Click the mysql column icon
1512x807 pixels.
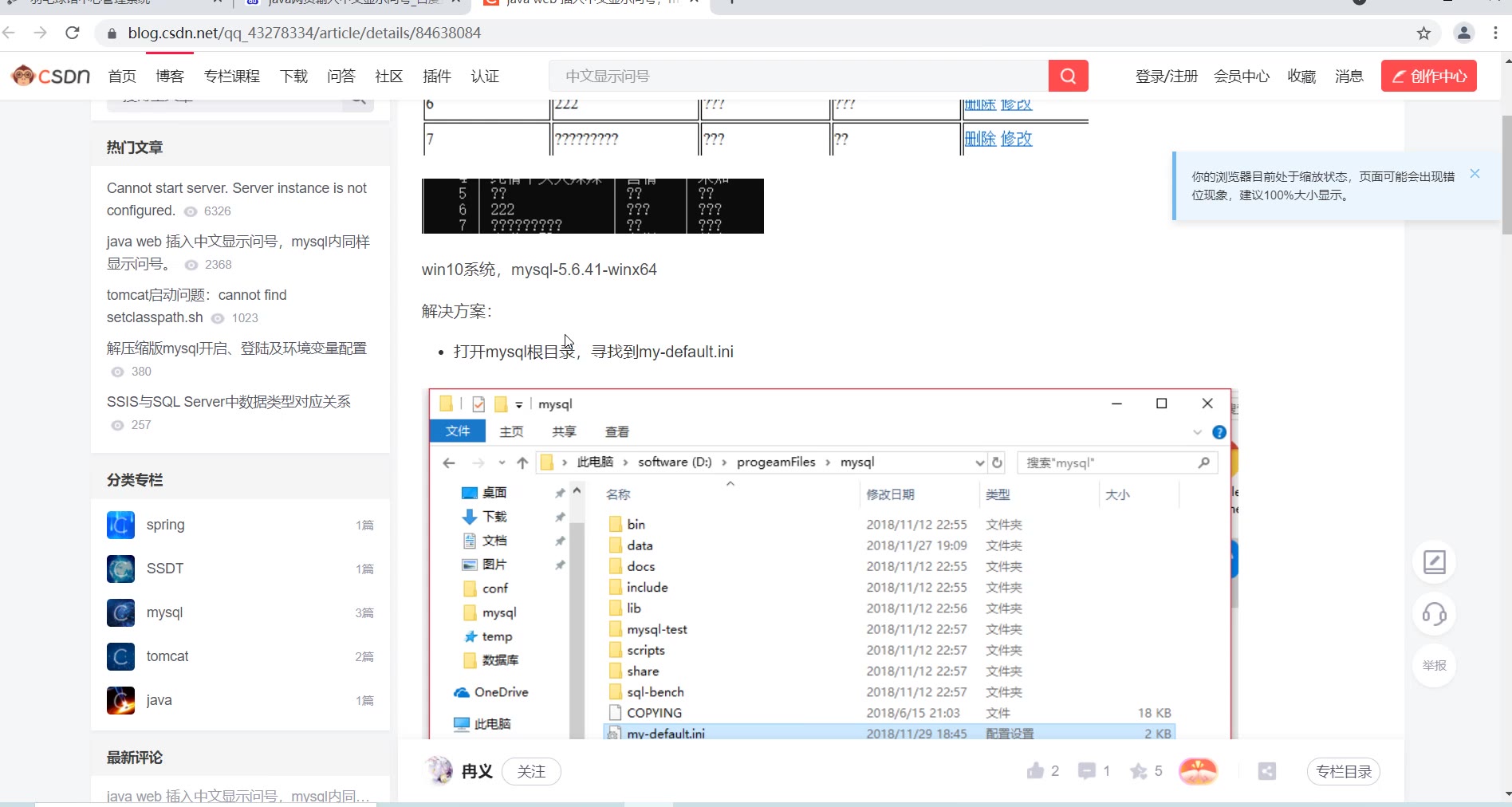(x=120, y=612)
